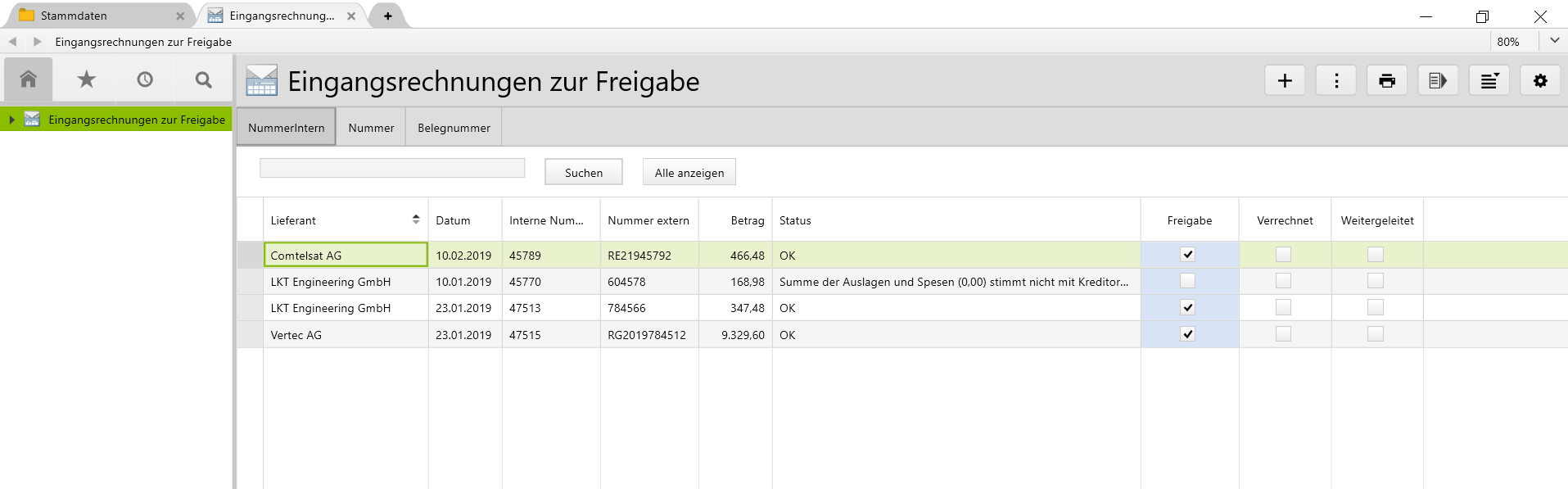The height and width of the screenshot is (489, 1568).
Task: Click the Suchen button
Action: point(584,172)
